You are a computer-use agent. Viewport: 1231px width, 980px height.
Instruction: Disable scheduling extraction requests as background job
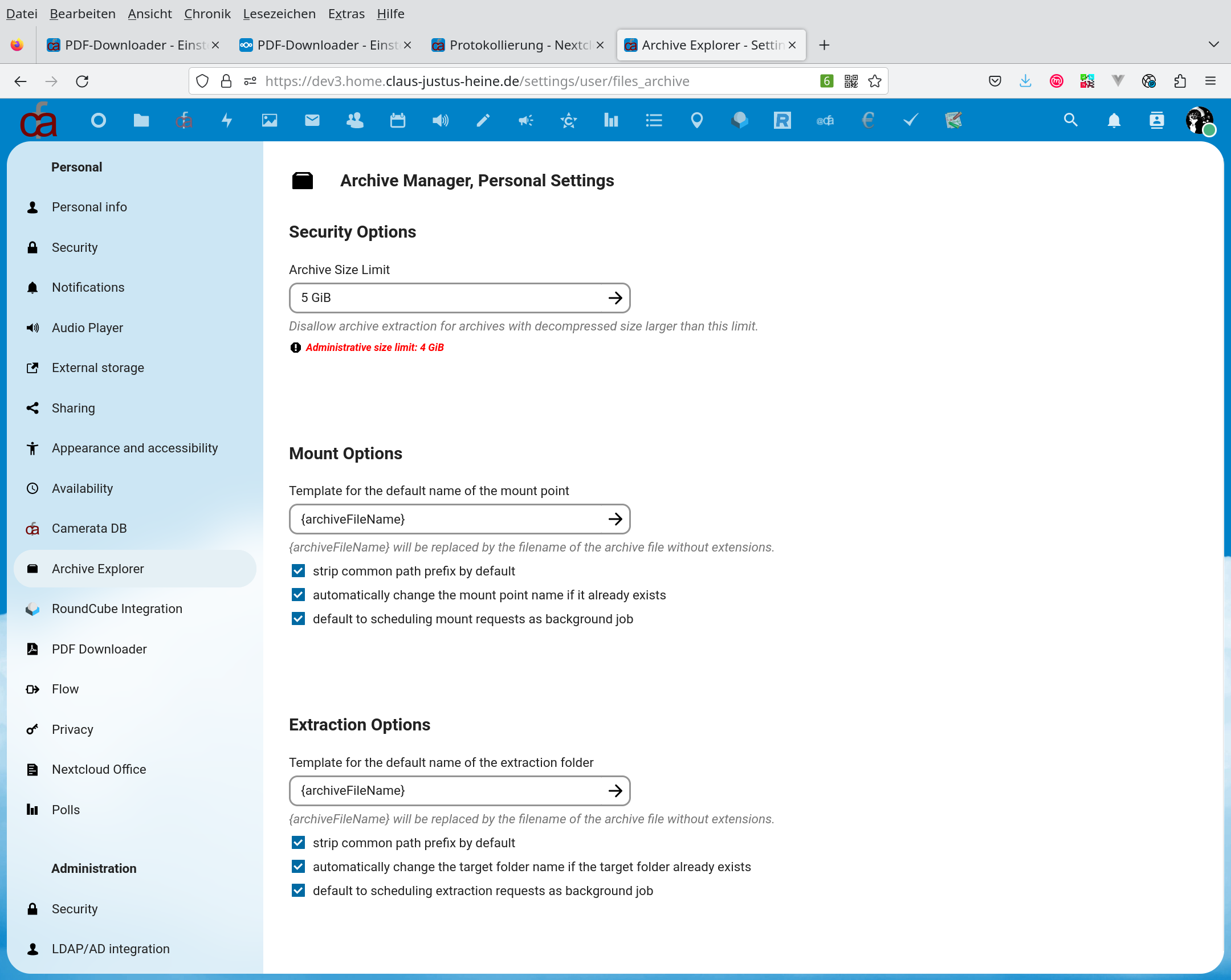click(x=298, y=891)
